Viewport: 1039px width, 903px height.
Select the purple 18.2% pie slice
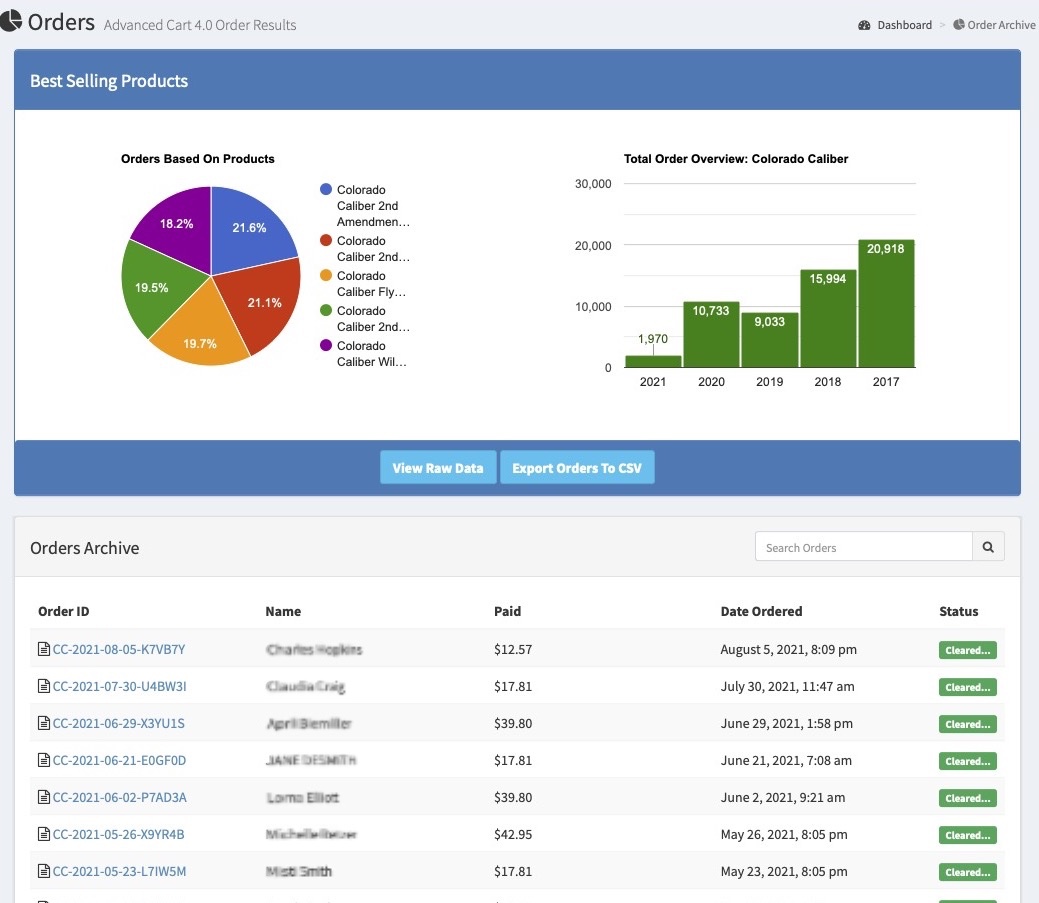click(x=176, y=223)
